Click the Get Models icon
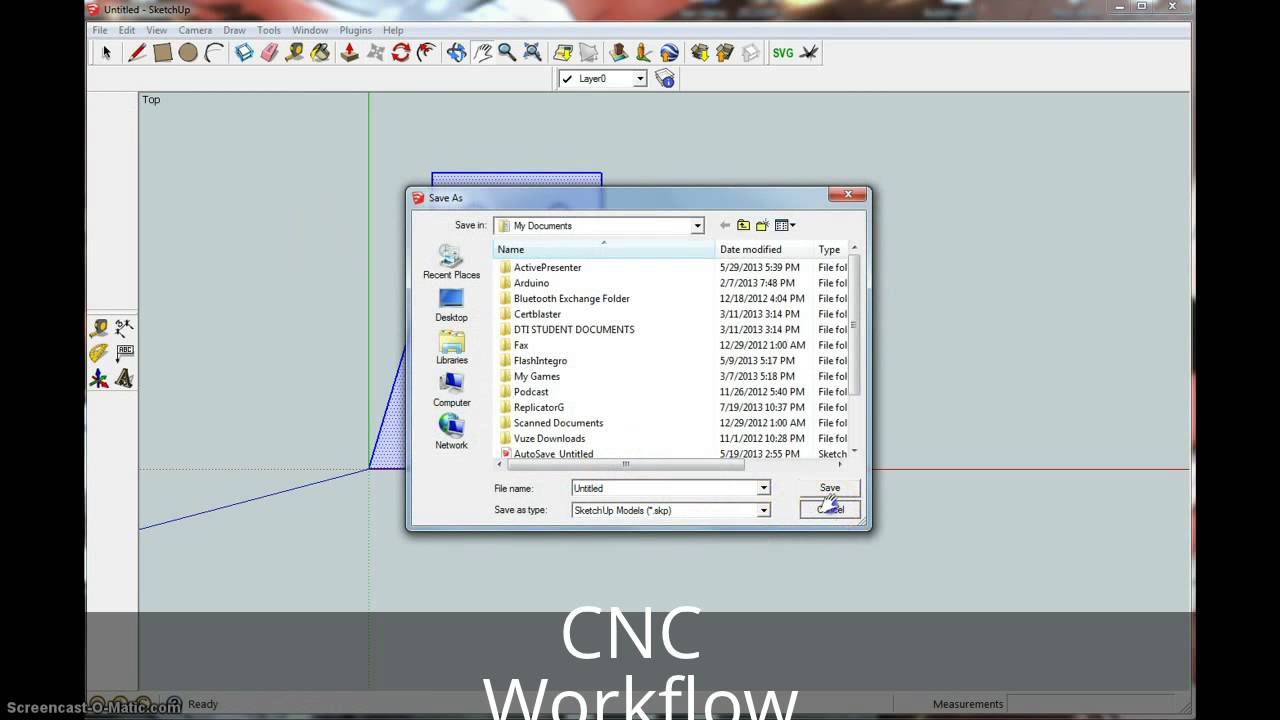1280x720 pixels. (699, 53)
